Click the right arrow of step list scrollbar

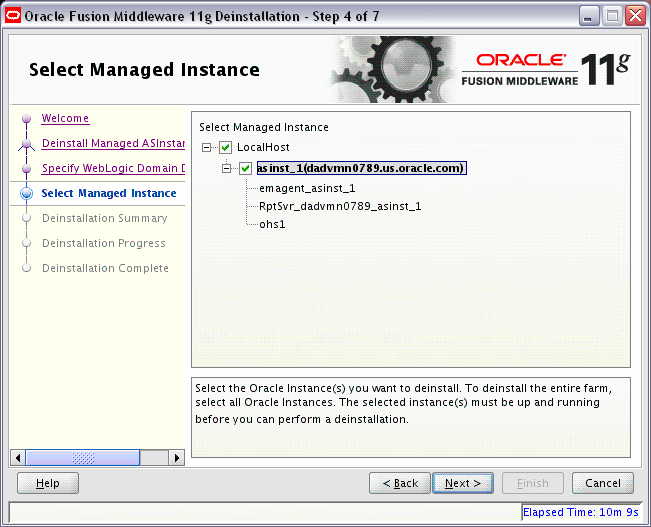tap(177, 458)
